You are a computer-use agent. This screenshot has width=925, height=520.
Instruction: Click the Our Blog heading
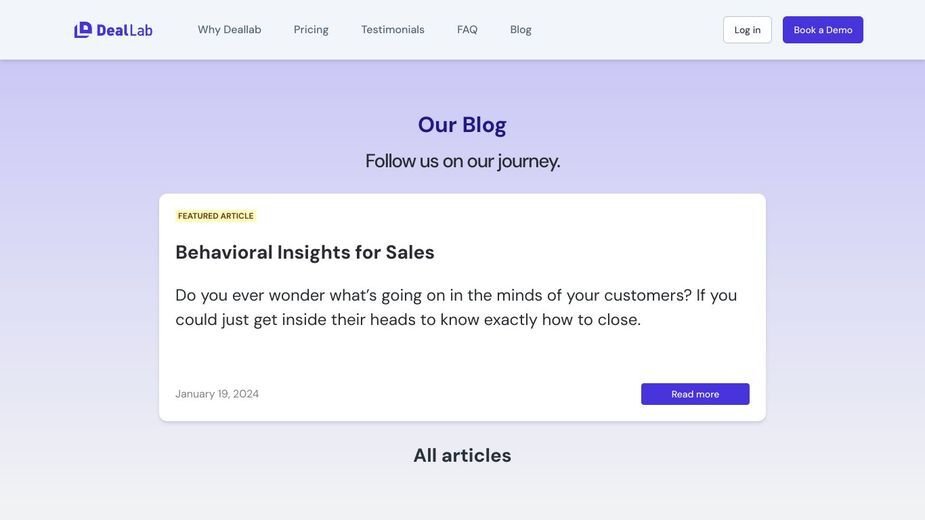[462, 125]
